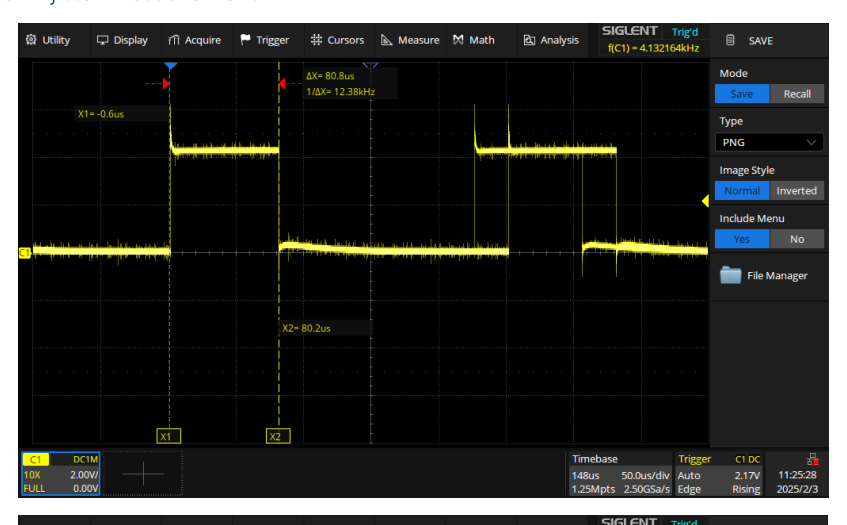Click the Measure ruler icon
Image resolution: width=847 pixels, height=525 pixels.
point(387,39)
